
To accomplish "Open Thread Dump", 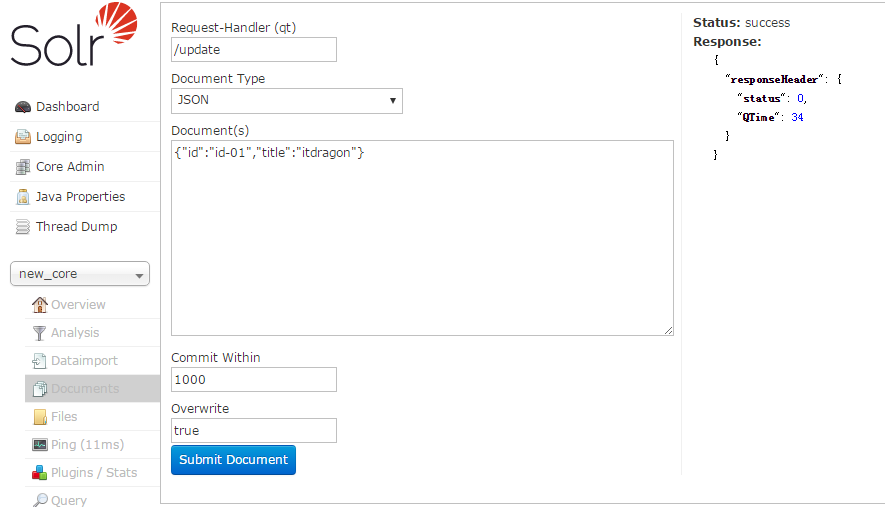I will [77, 226].
